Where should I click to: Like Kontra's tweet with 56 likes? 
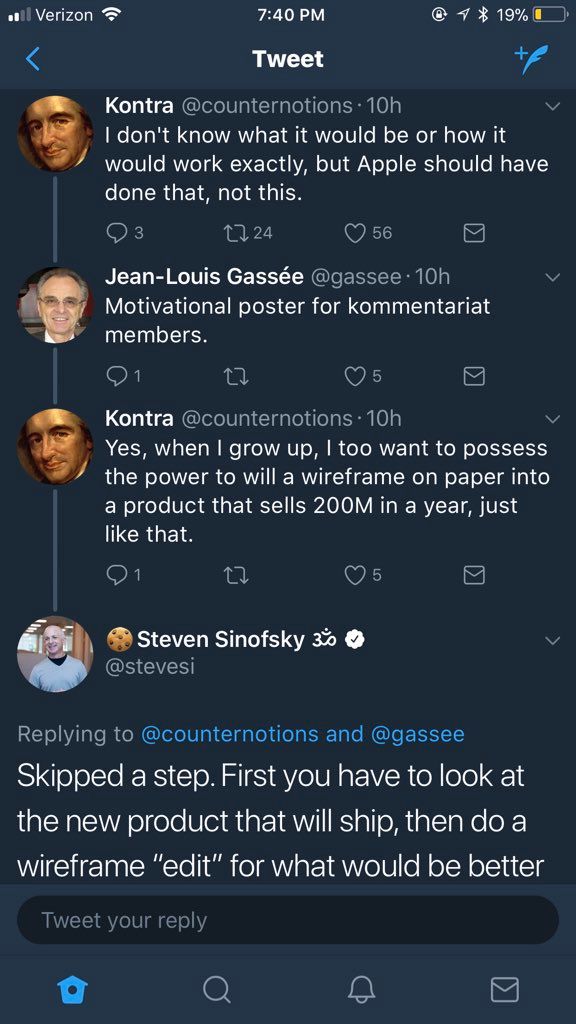coord(368,232)
